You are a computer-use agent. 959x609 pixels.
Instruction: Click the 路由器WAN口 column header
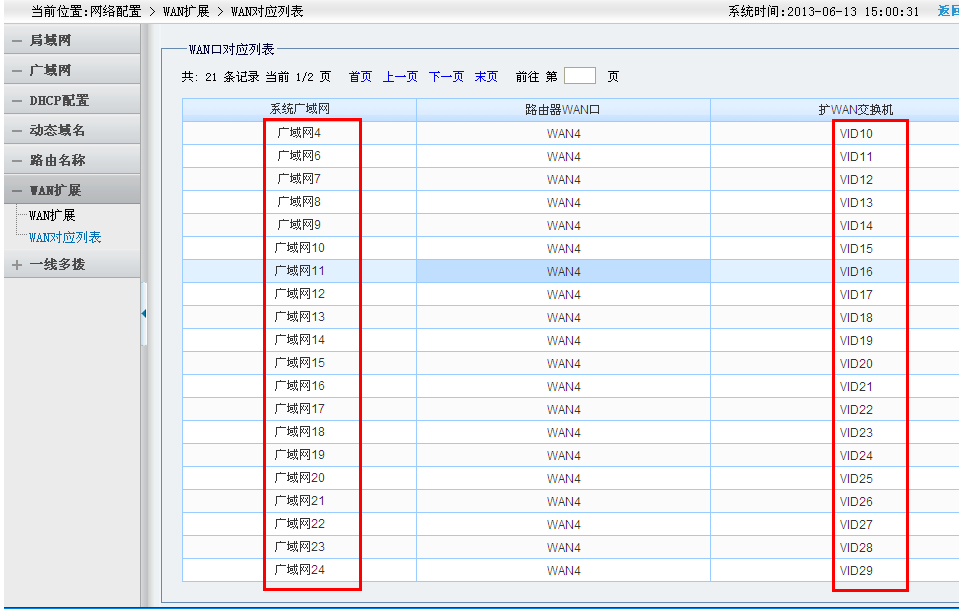(563, 109)
